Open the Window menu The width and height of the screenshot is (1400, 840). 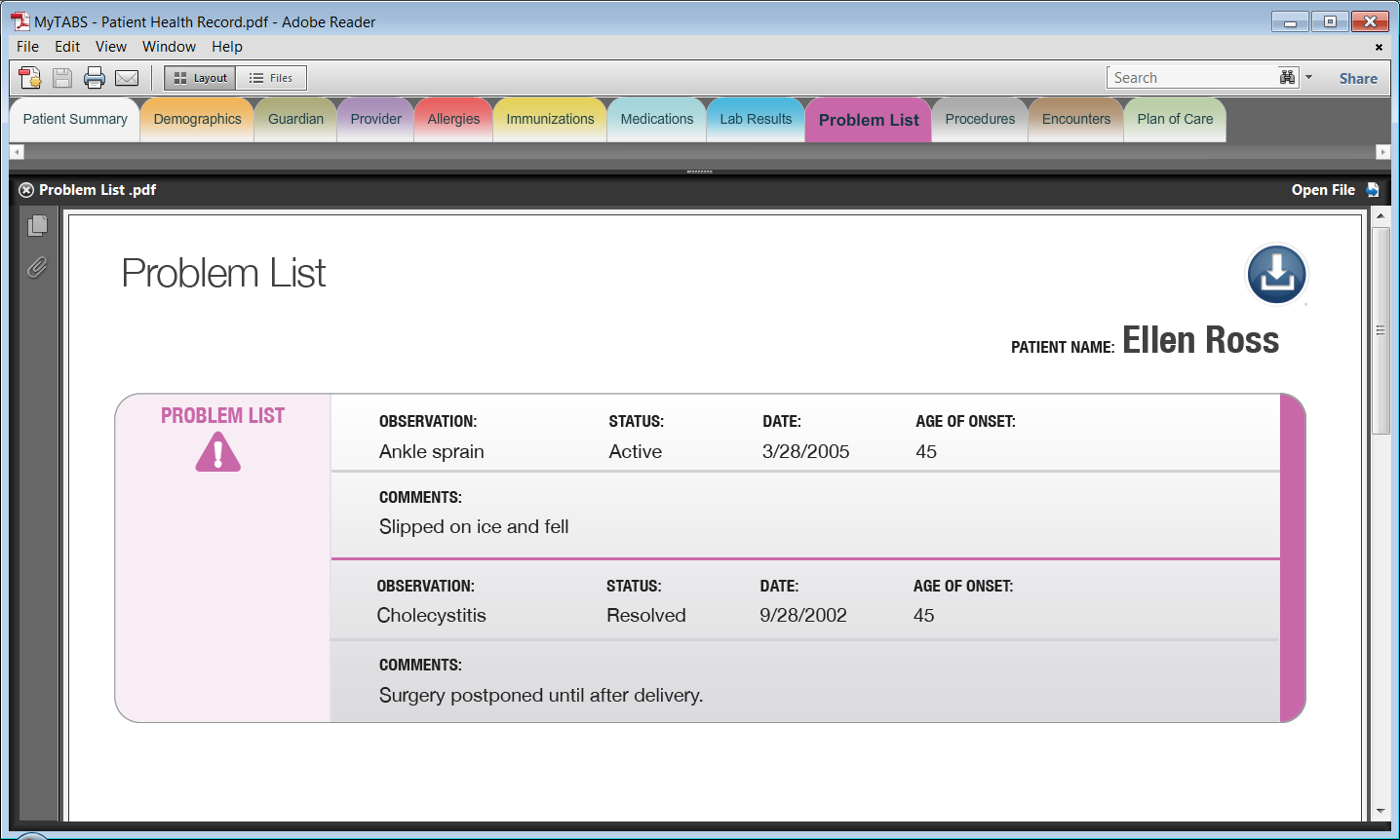coord(169,47)
